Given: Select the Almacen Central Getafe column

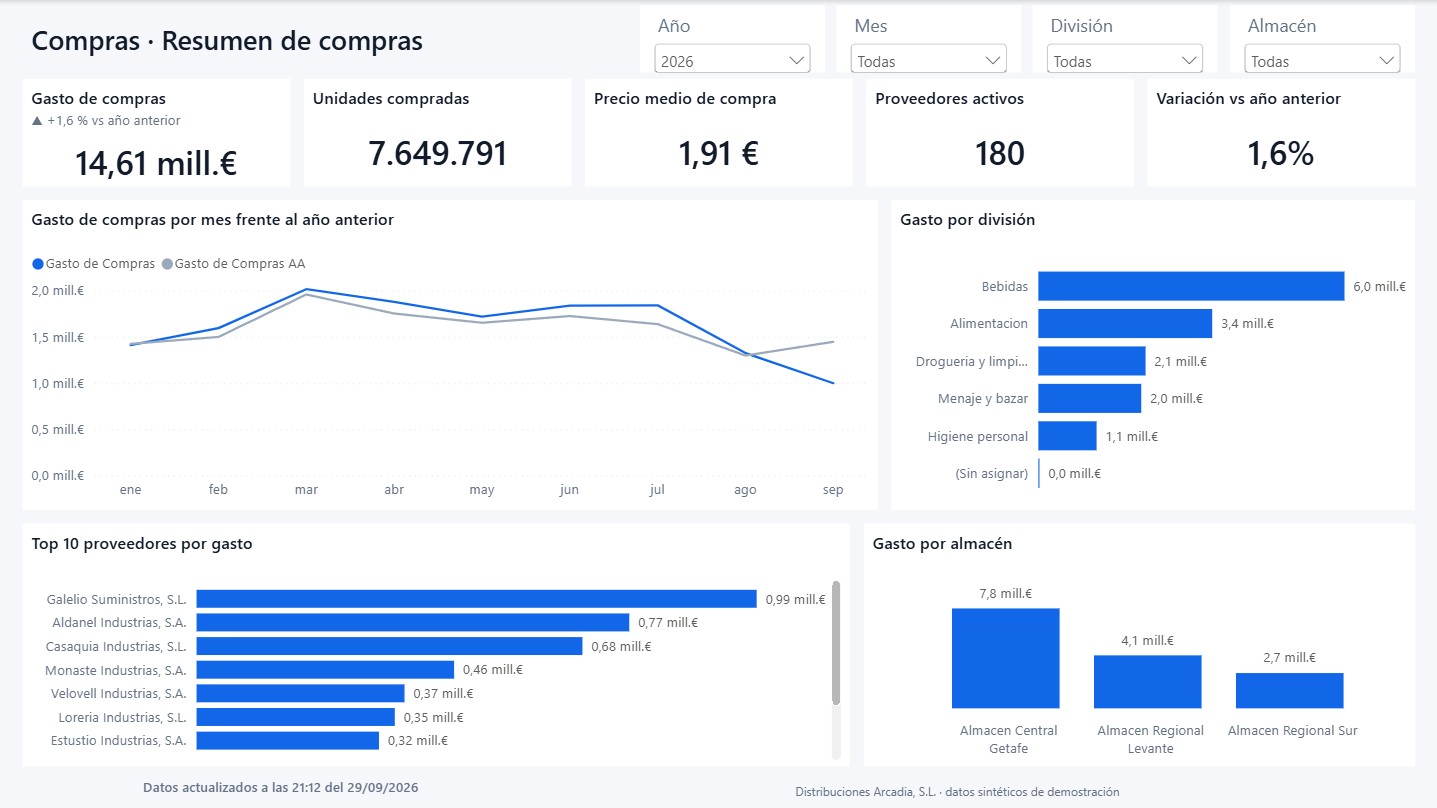Looking at the screenshot, I should 1005,658.
